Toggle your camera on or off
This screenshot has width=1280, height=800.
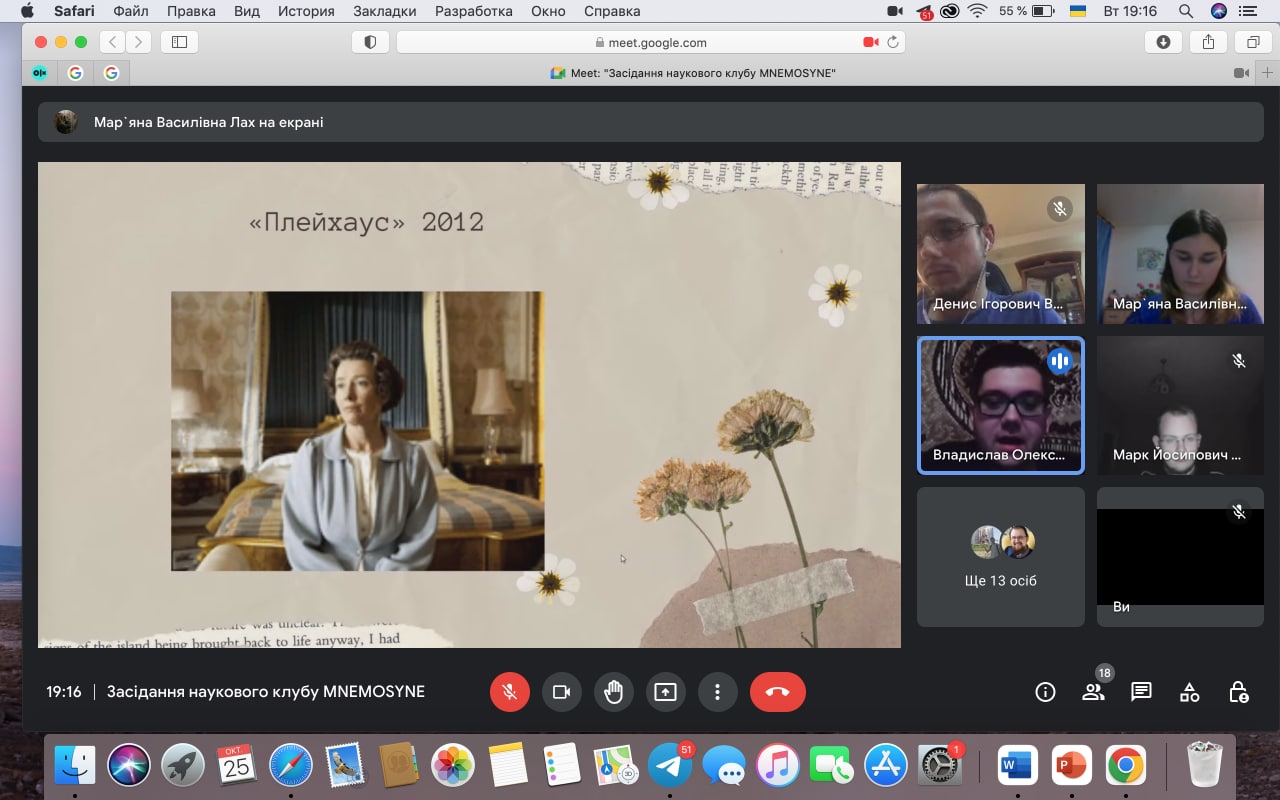click(x=561, y=692)
